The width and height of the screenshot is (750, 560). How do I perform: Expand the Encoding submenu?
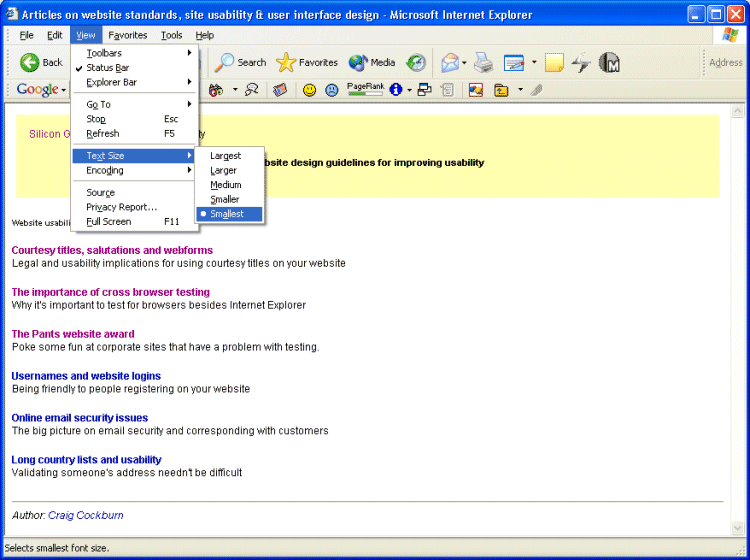[134, 170]
